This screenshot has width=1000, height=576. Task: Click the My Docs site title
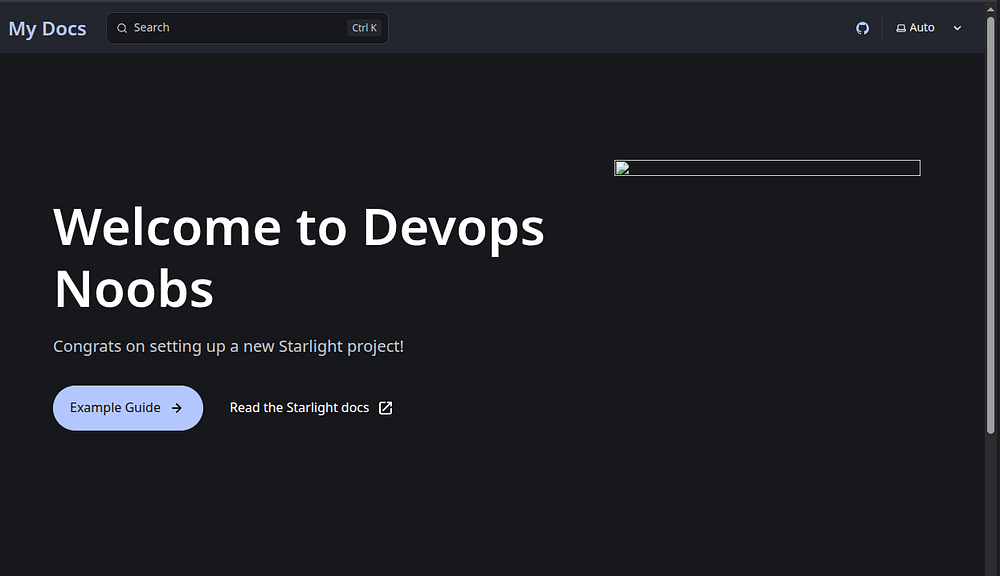tap(47, 29)
